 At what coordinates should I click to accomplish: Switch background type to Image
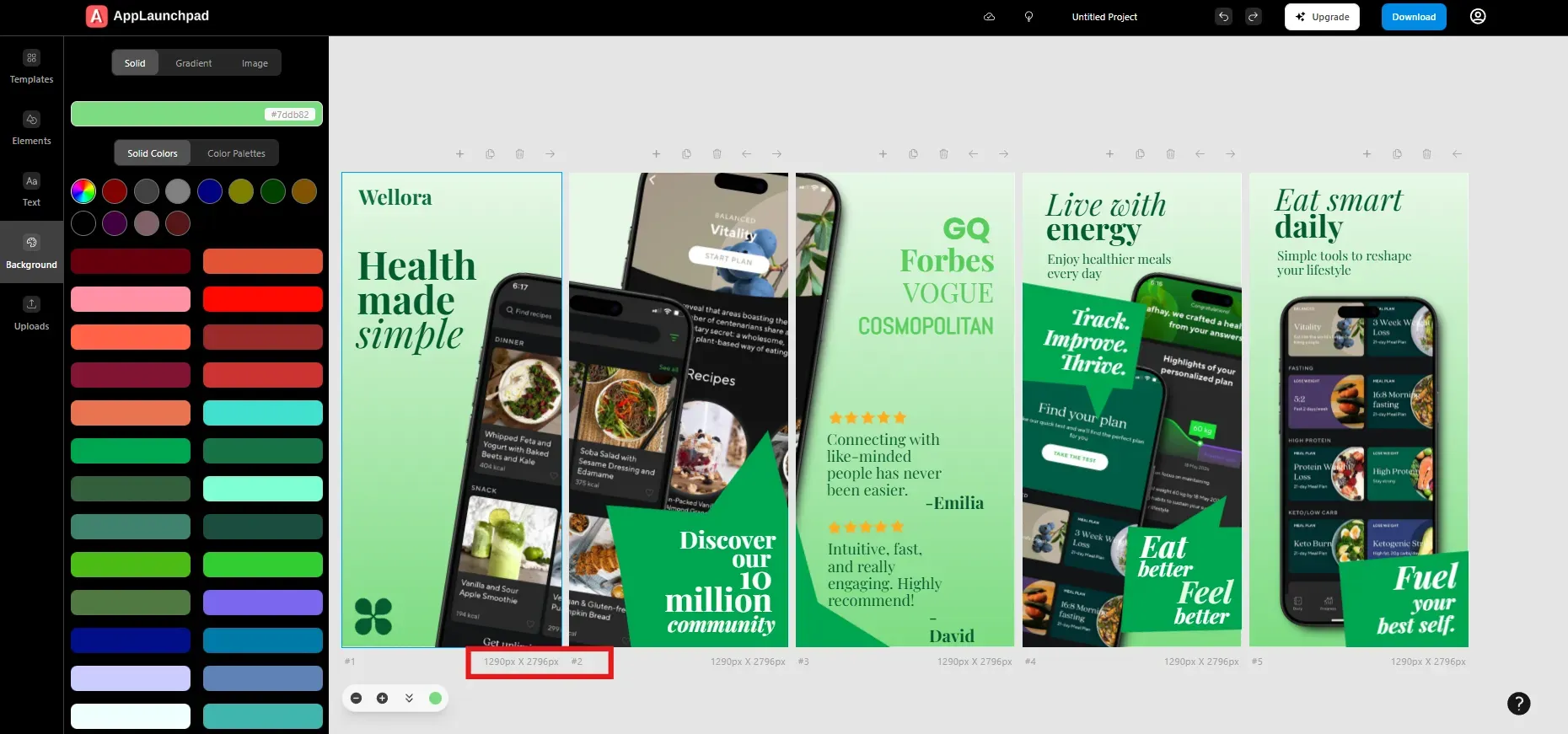[x=255, y=63]
